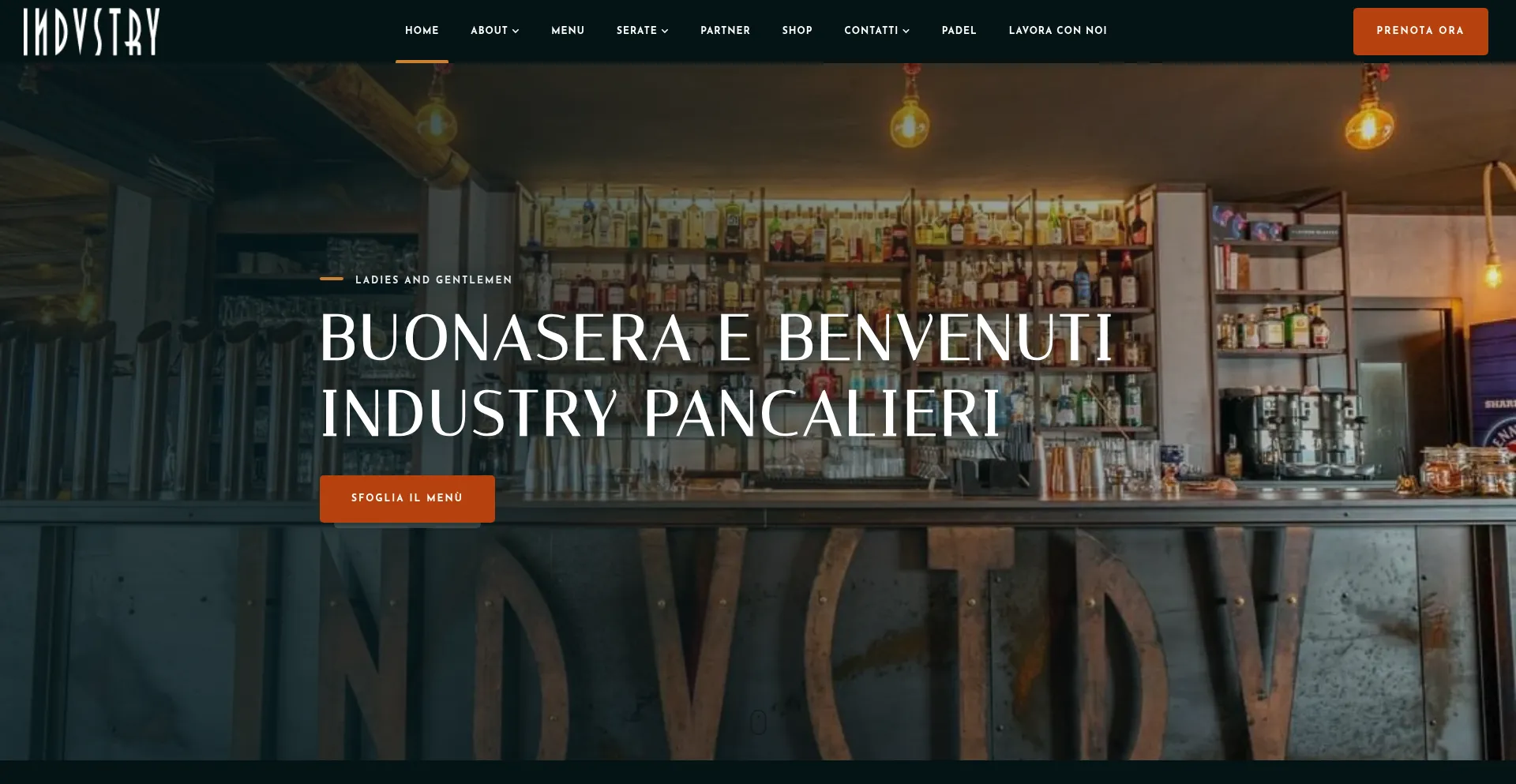Click the orange dash before LADIES AND GENTLEMEN
This screenshot has width=1516, height=784.
click(332, 279)
